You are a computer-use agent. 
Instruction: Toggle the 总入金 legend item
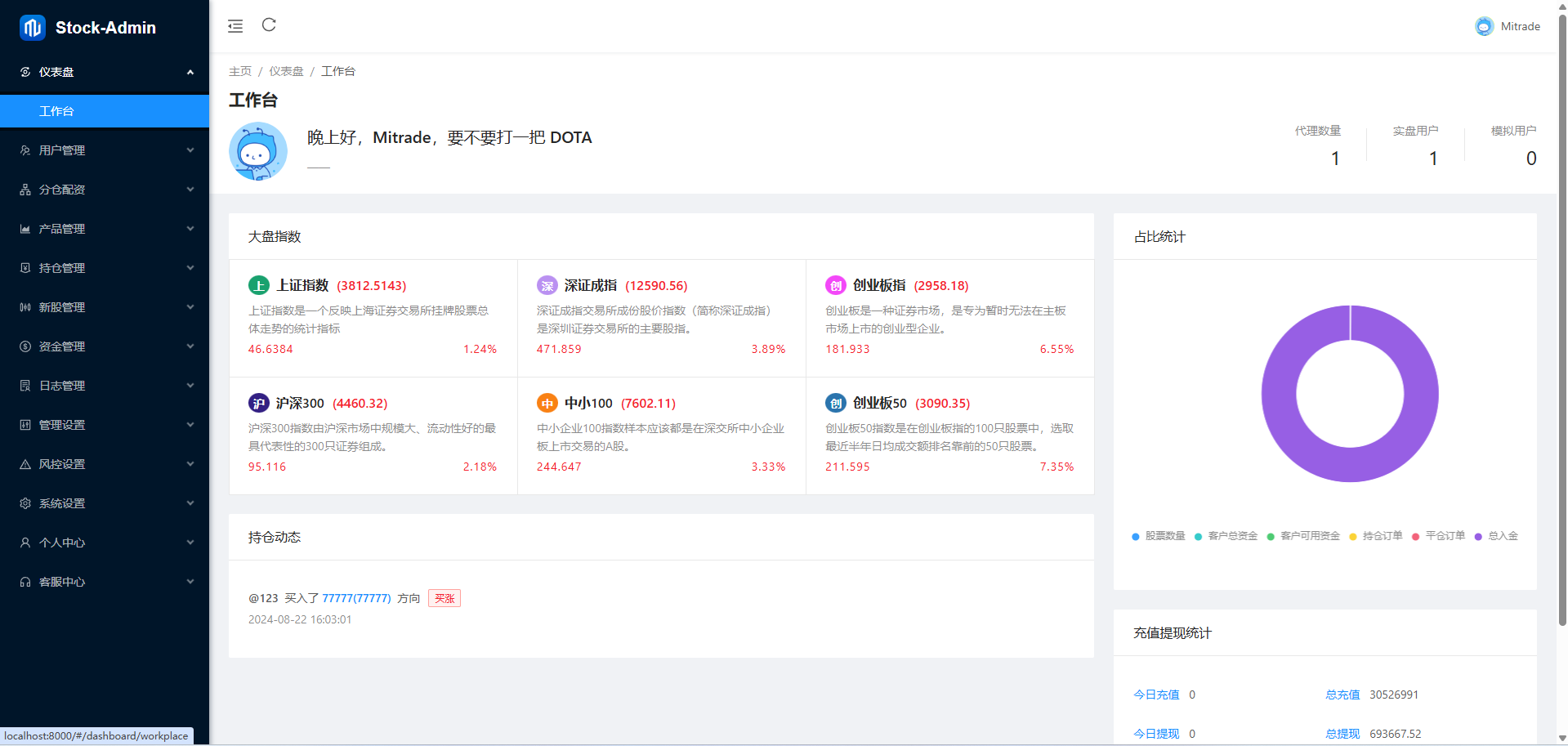pyautogui.click(x=1496, y=536)
